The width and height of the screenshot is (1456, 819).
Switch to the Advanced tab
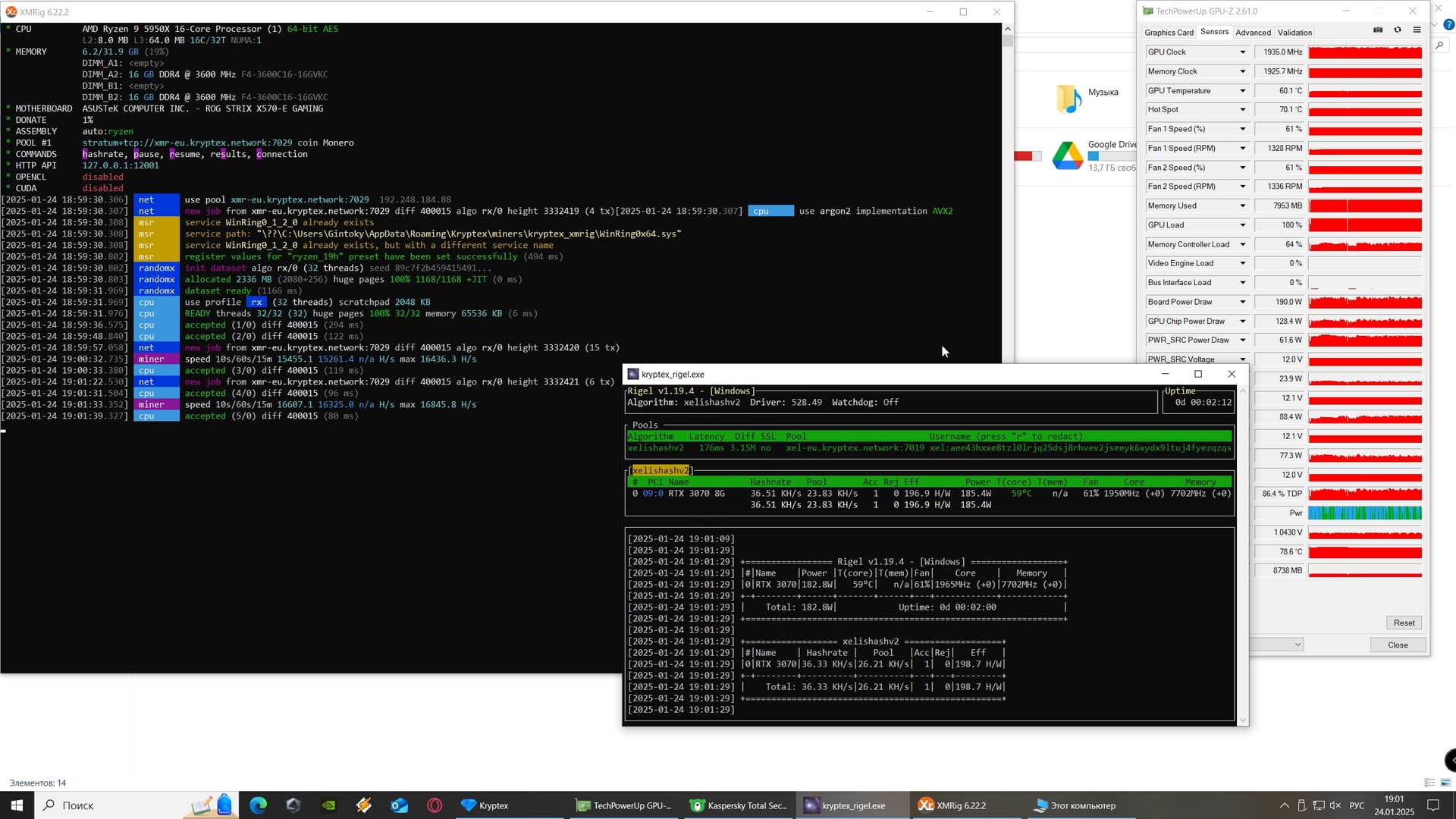pyautogui.click(x=1253, y=33)
